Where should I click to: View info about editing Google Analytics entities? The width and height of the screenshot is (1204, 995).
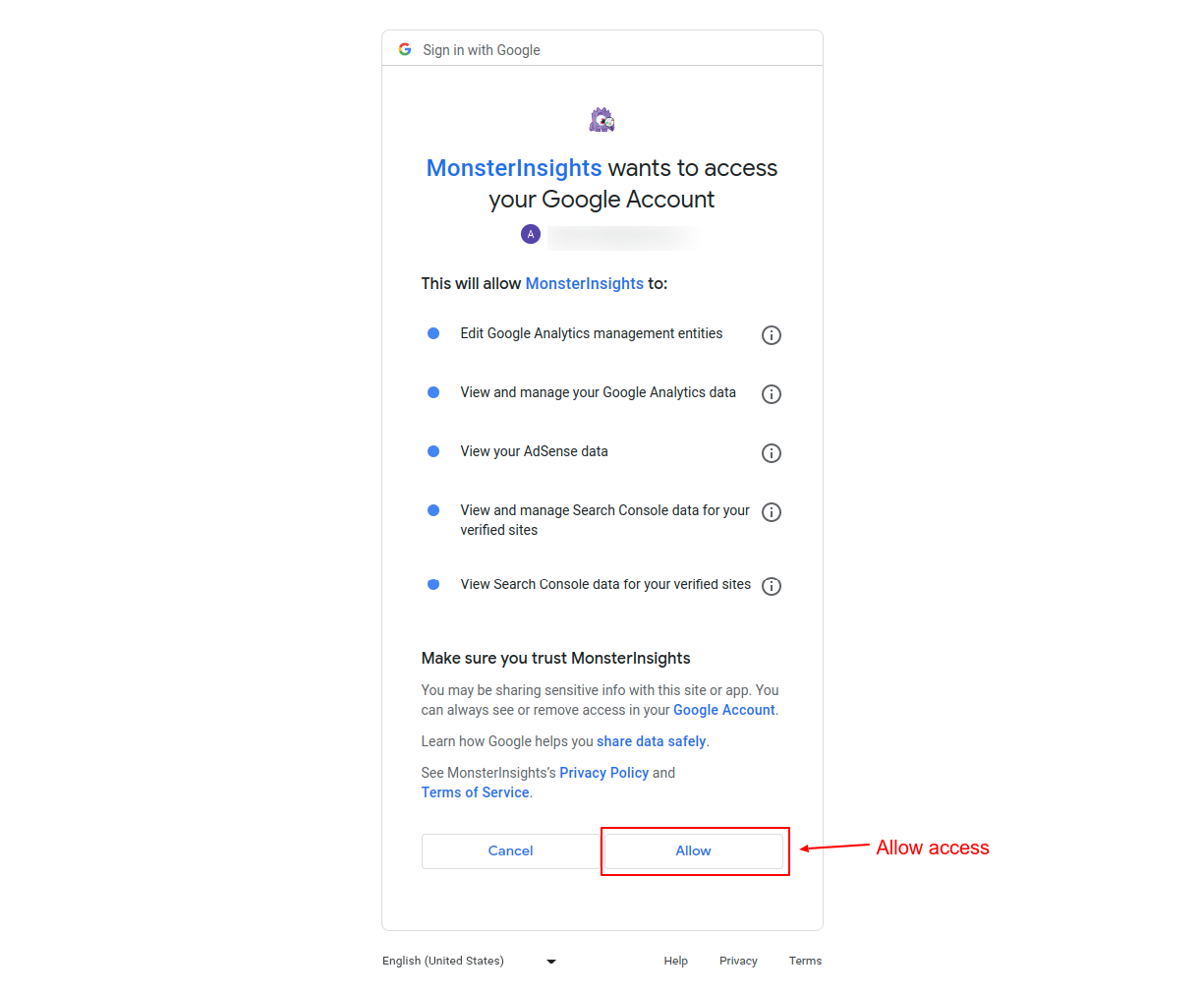click(771, 335)
